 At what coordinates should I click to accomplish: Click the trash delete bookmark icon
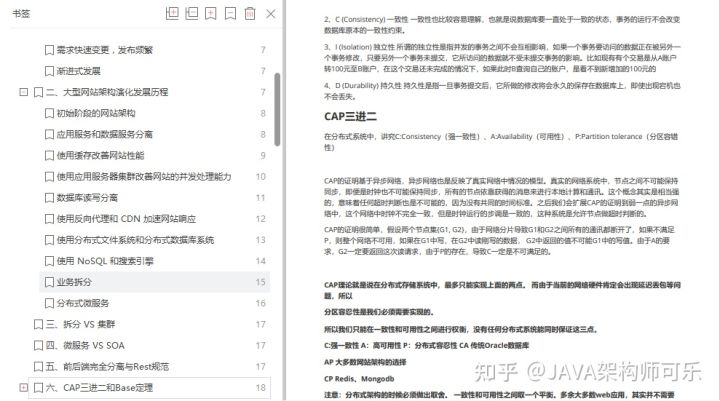coord(250,13)
